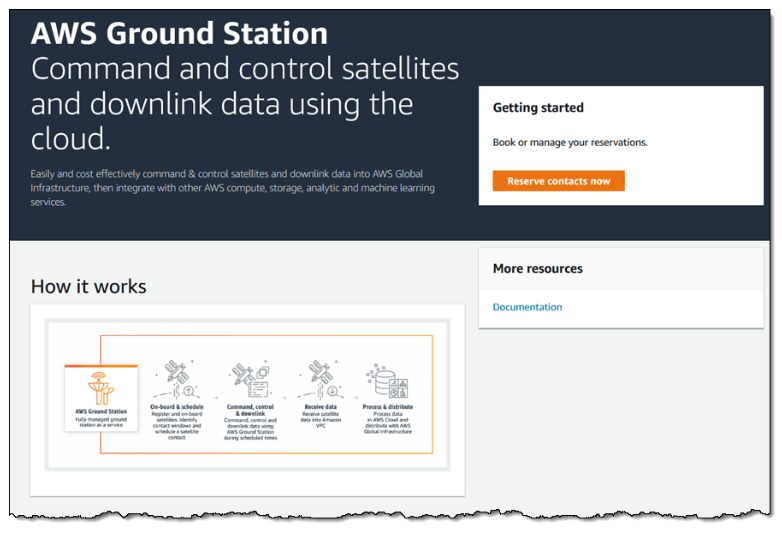Click the Receive data step label
The width and height of the screenshot is (782, 533).
(318, 408)
